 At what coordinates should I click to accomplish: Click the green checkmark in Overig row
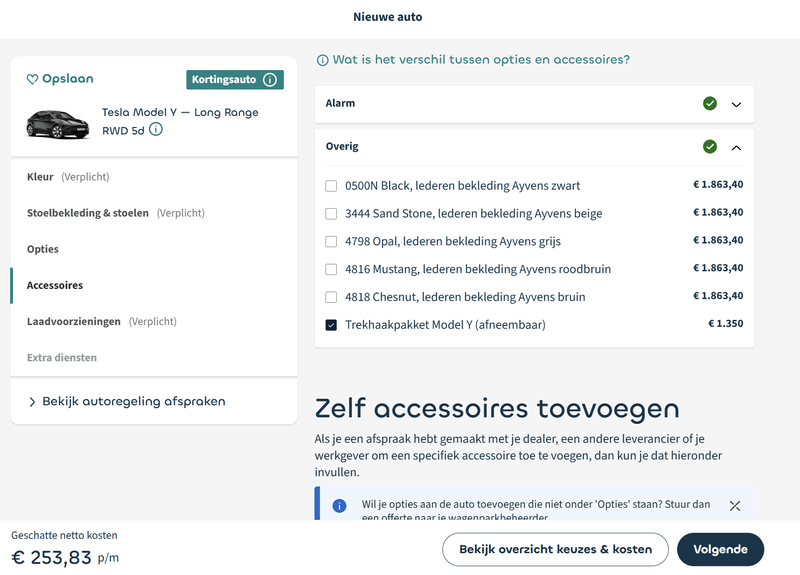(x=710, y=147)
